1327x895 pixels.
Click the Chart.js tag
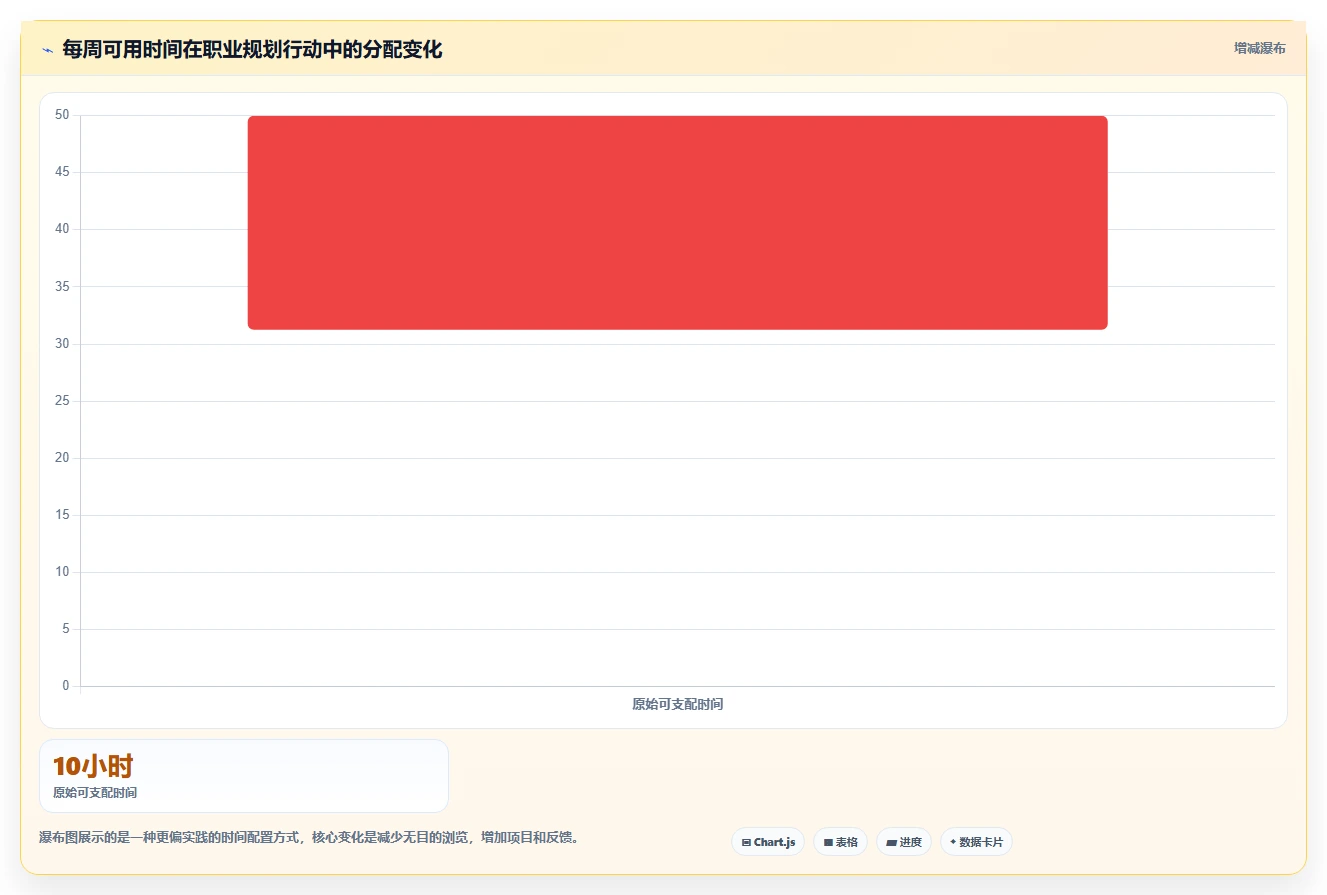click(x=768, y=842)
